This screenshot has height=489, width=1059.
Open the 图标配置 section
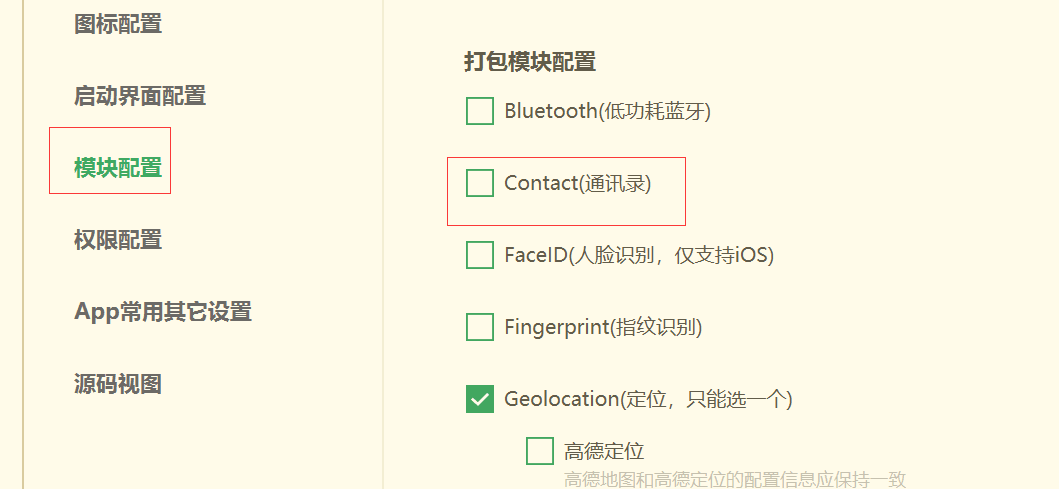pyautogui.click(x=118, y=24)
